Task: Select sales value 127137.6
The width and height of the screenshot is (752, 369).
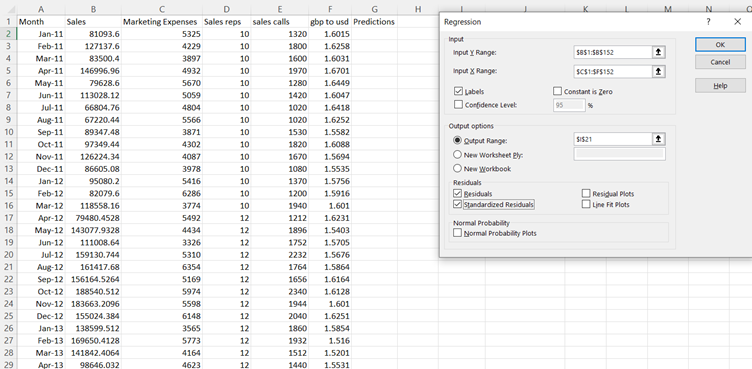Action: coord(93,47)
